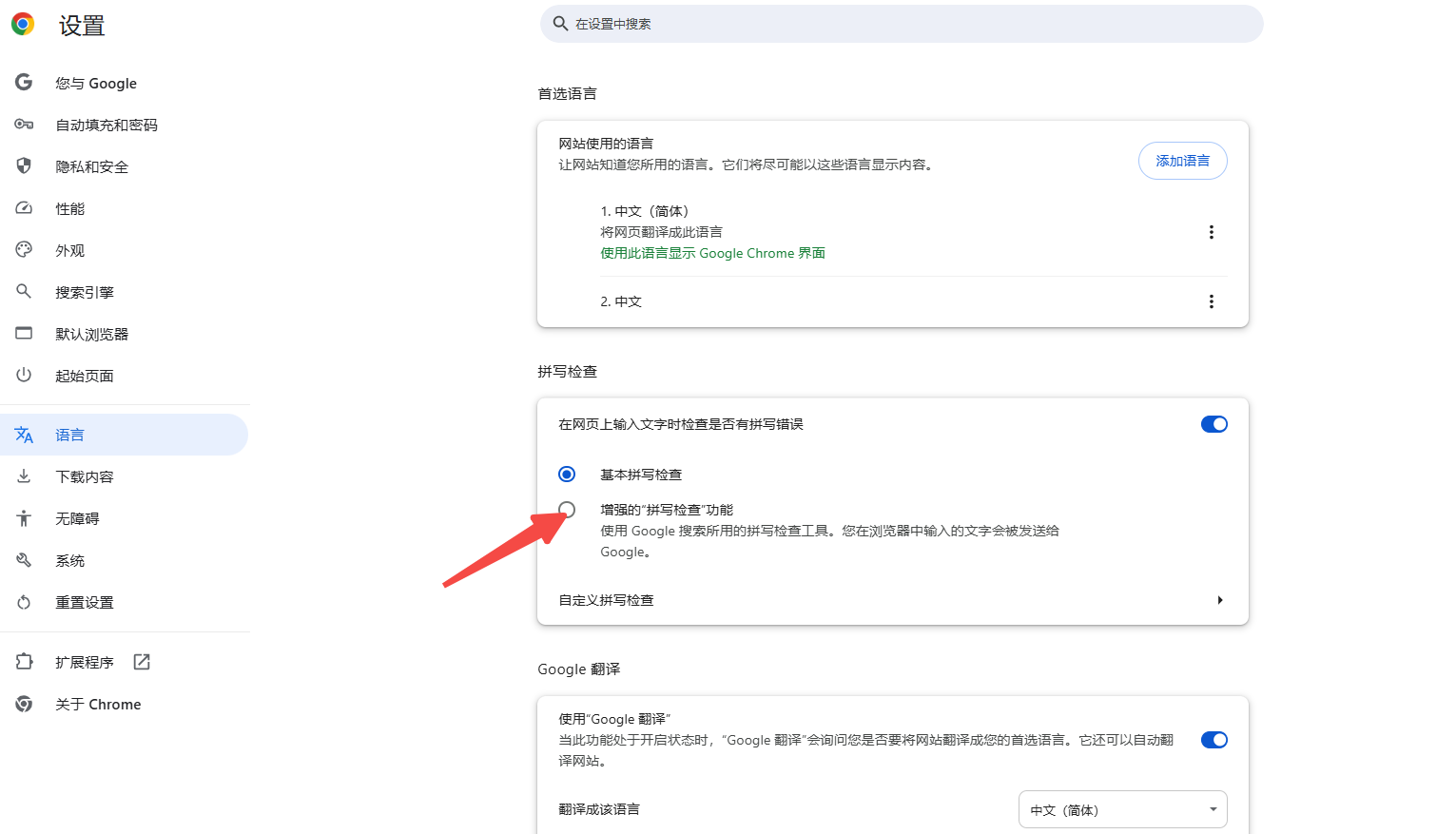The height and width of the screenshot is (834, 1456).
Task: Click the Google 翻译 heading
Action: pyautogui.click(x=579, y=669)
